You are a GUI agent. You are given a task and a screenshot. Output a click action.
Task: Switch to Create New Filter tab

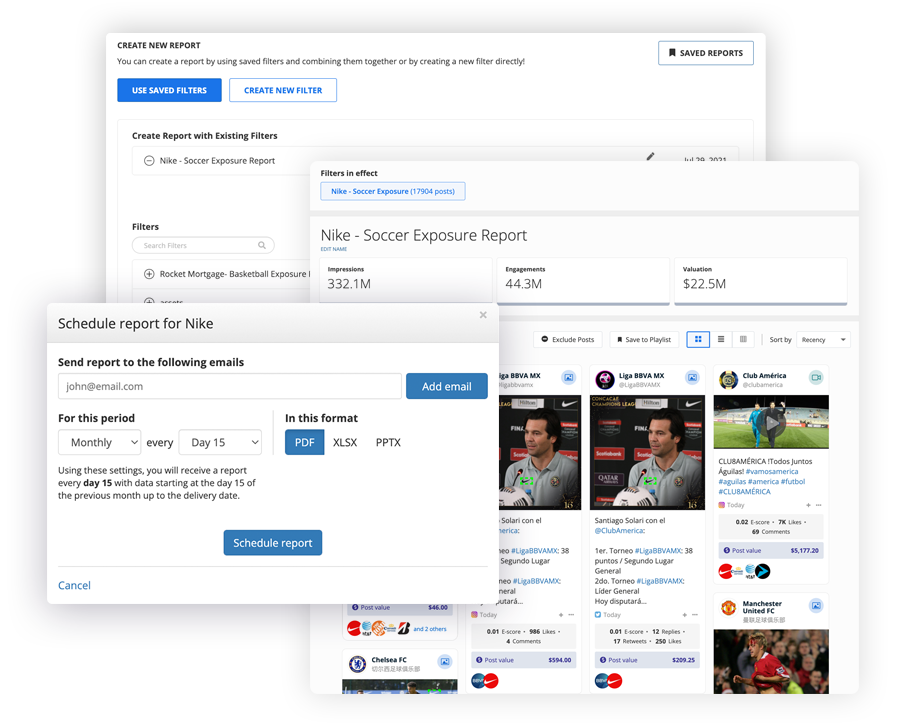click(283, 90)
